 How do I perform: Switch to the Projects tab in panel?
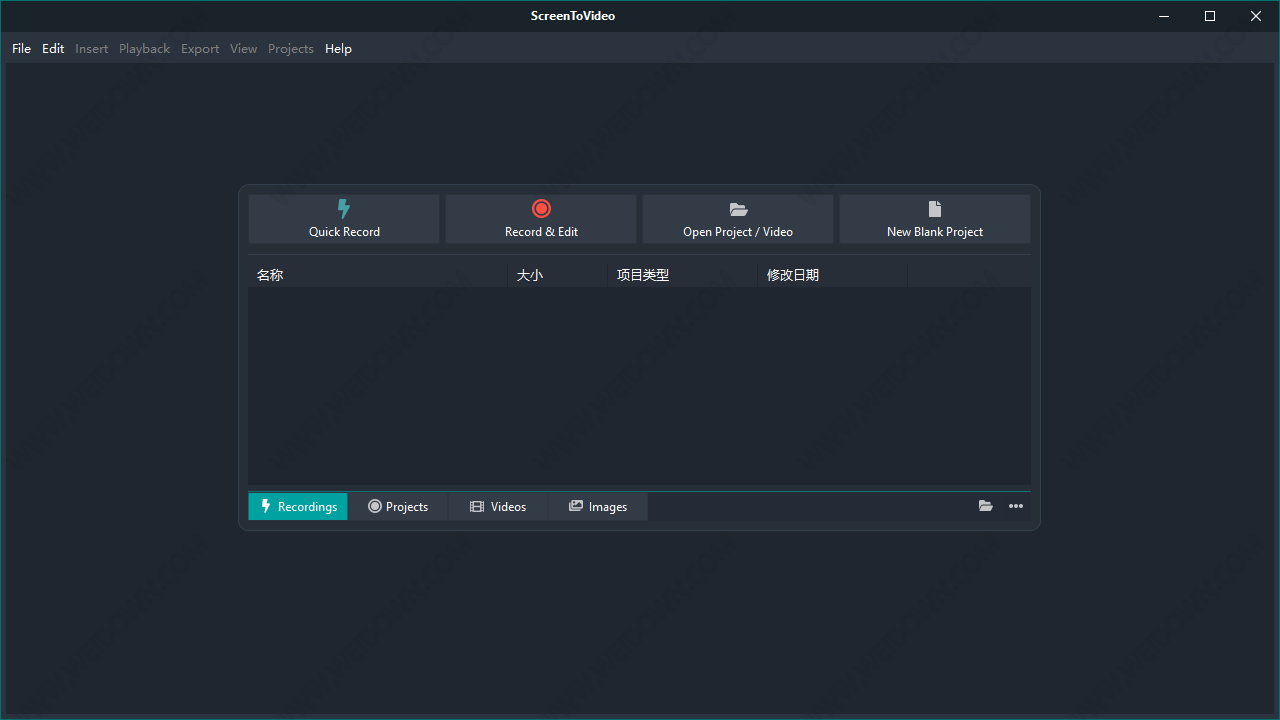pyautogui.click(x=398, y=506)
